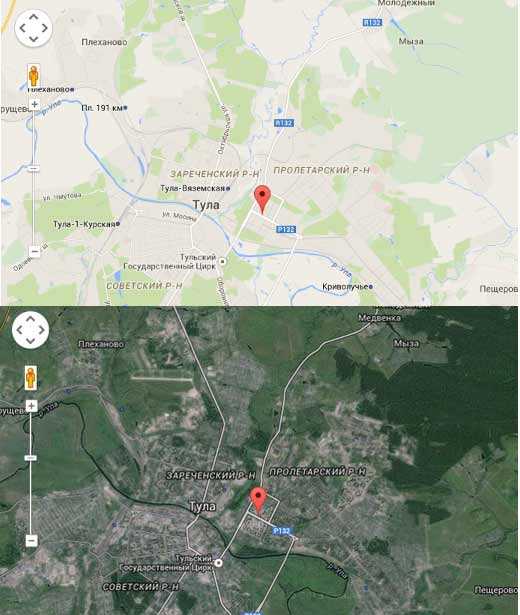This screenshot has width=520, height=615.
Task: Click Тула-1-Курская station point on top map
Action: pos(118,224)
